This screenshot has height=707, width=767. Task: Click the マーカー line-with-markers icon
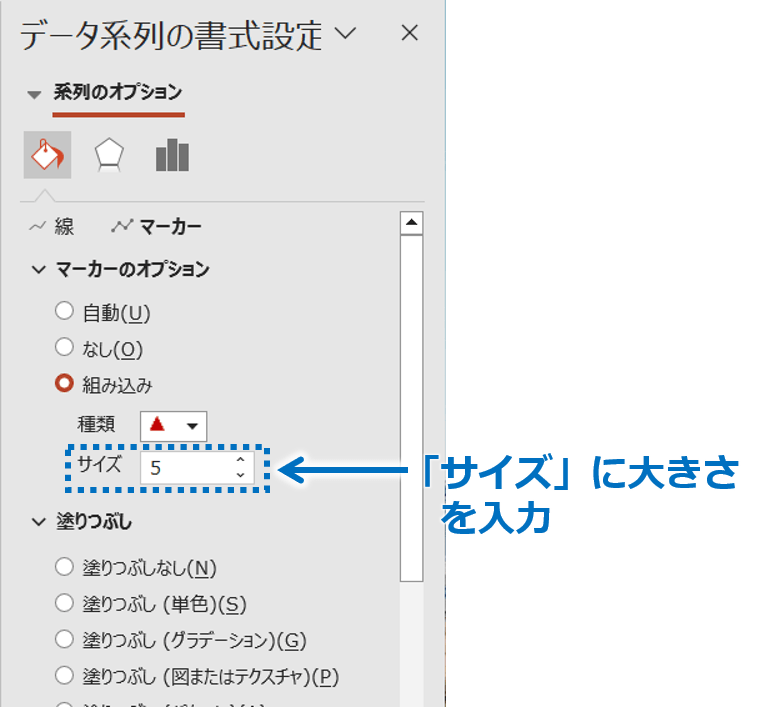[x=122, y=226]
